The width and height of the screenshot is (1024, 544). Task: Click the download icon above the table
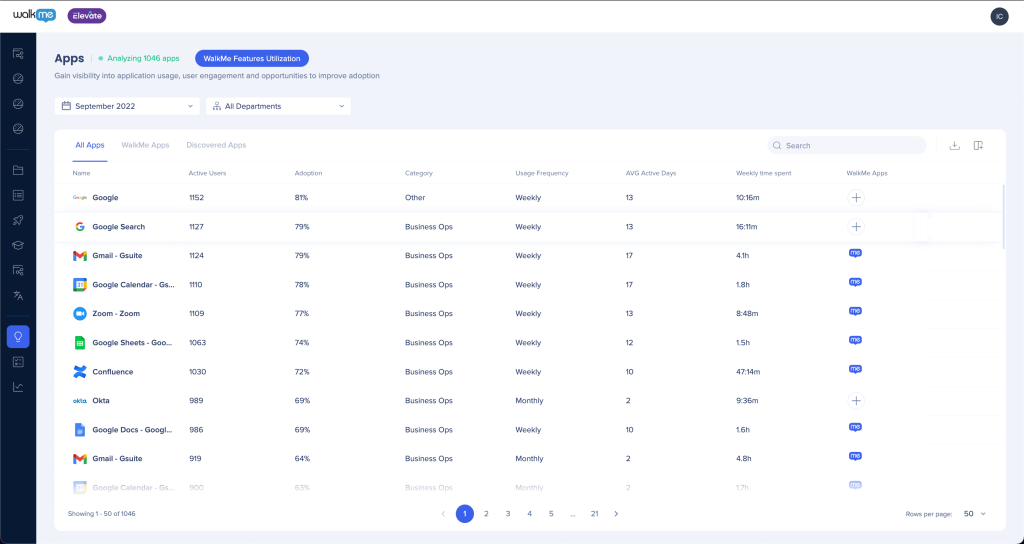click(954, 145)
